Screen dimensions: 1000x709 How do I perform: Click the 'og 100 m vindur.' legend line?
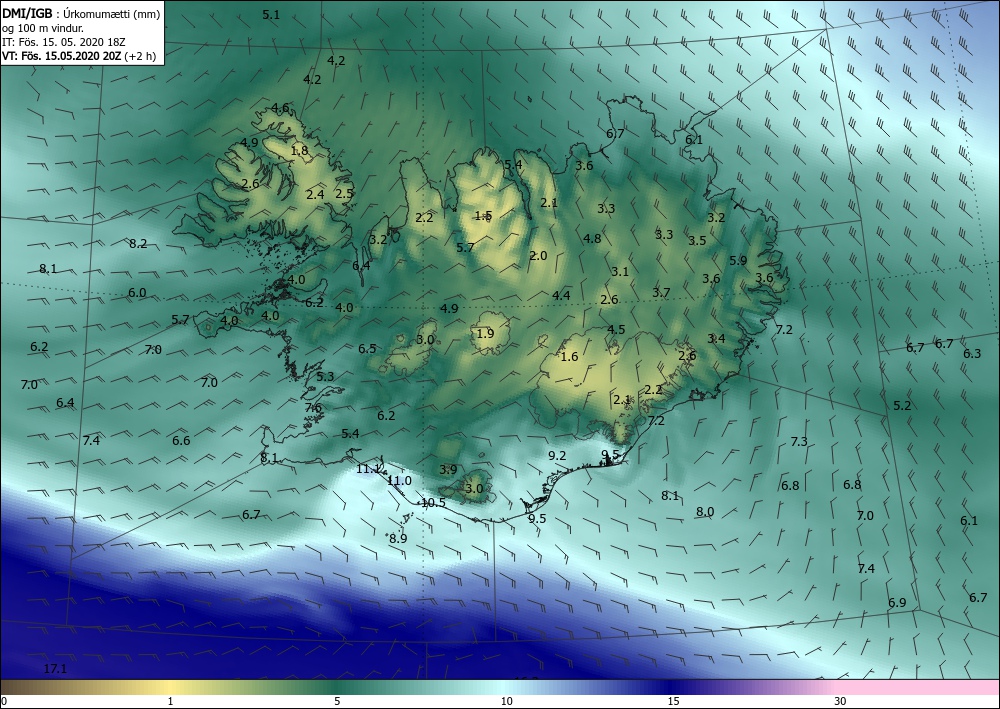(x=43, y=28)
